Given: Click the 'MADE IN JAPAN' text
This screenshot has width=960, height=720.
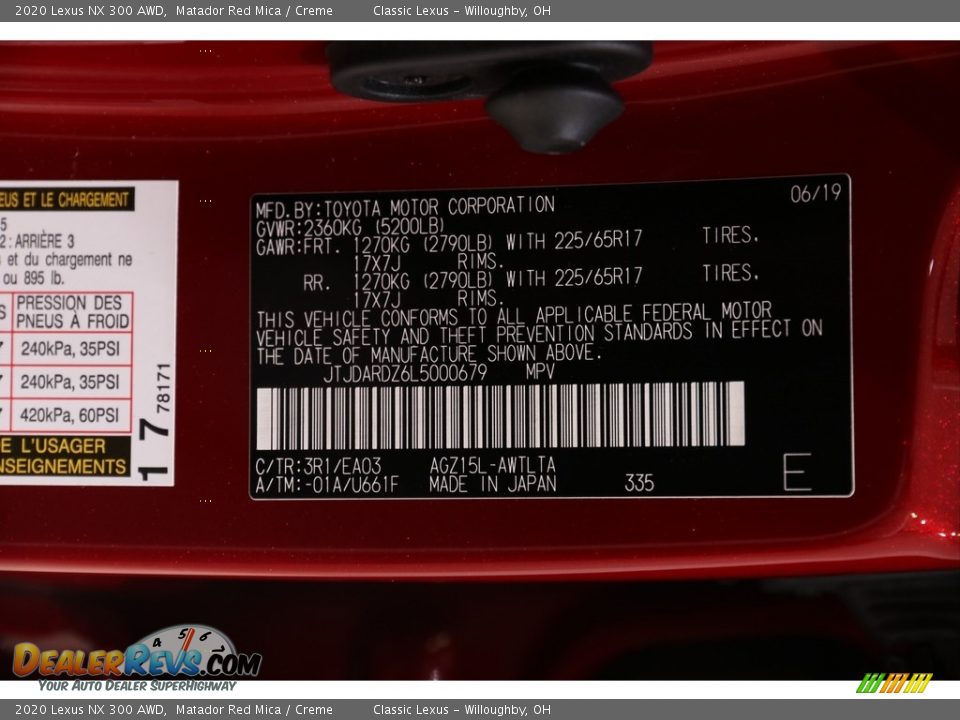Looking at the screenshot, I should click(492, 484).
